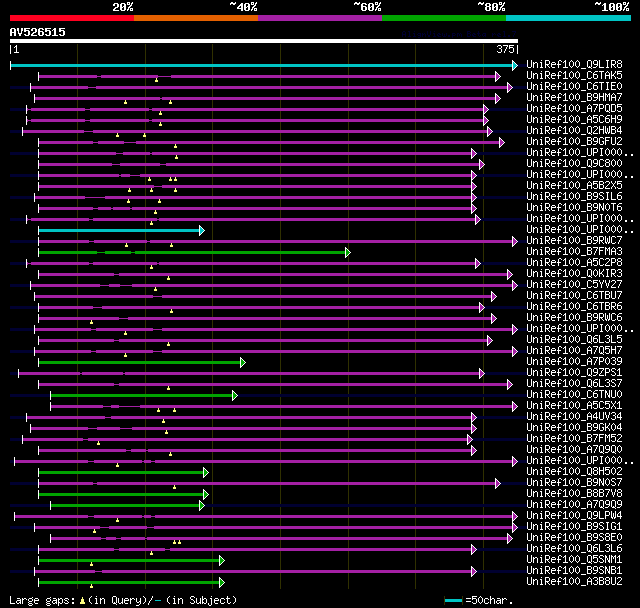Select the UniRef100_Q9LPW4 label

pos(574,516)
